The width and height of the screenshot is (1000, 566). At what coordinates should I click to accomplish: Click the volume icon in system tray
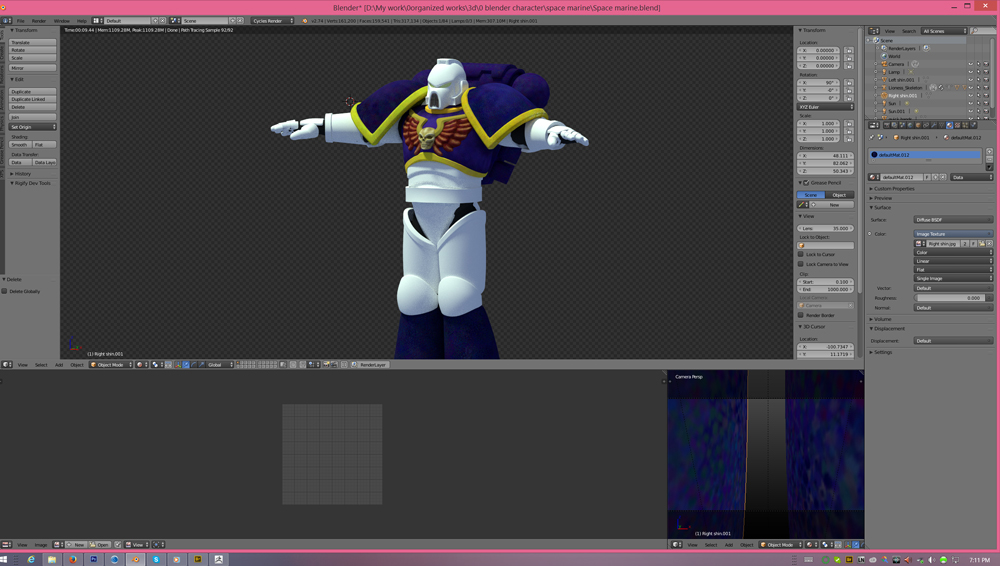932,560
